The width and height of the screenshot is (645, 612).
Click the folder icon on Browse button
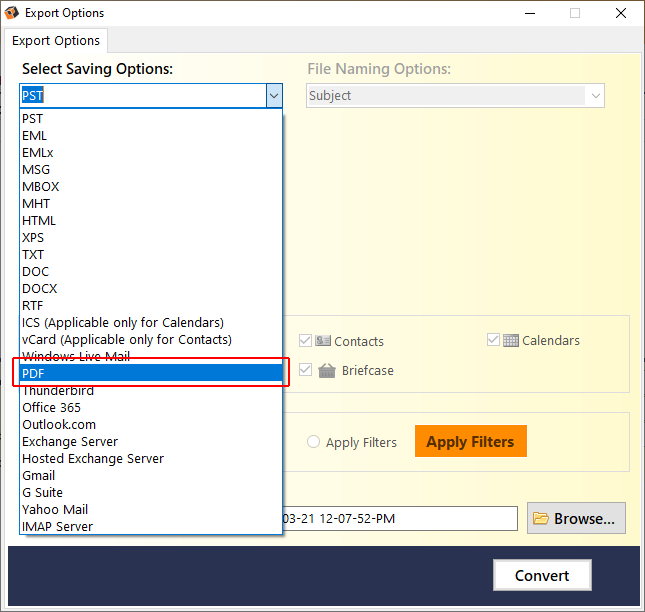pos(541,518)
